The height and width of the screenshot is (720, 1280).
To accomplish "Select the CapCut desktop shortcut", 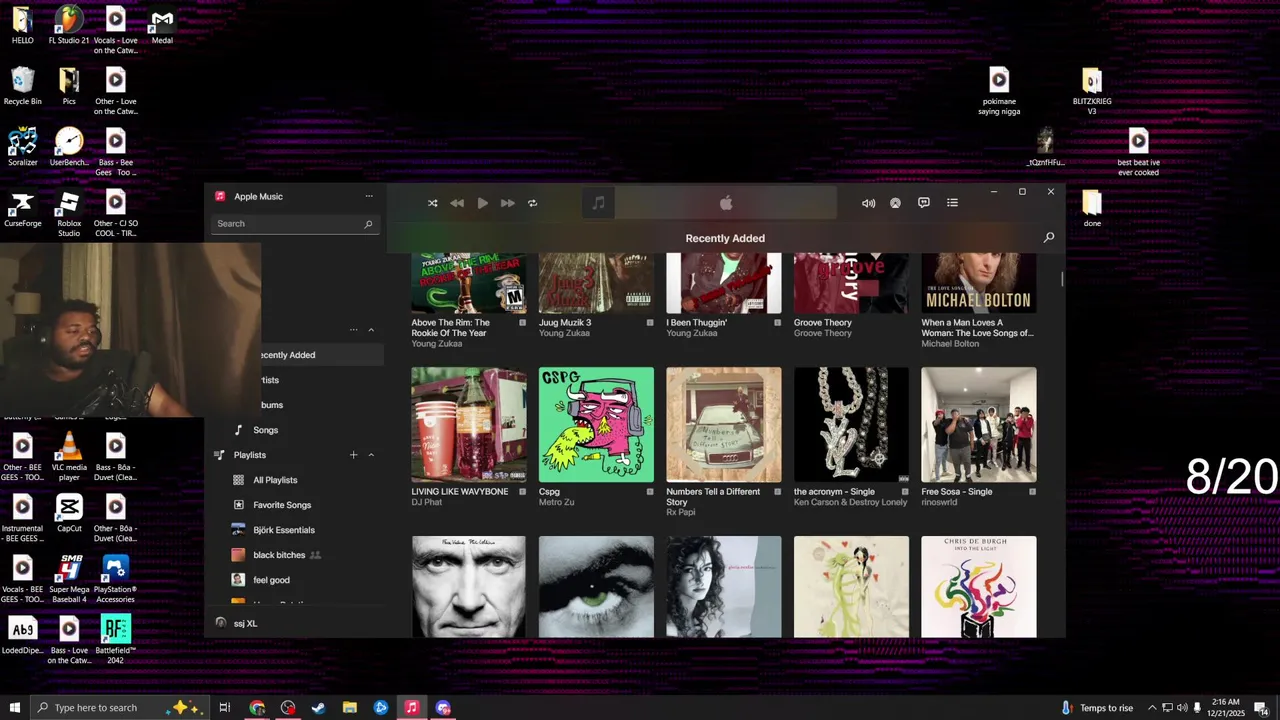I will [x=69, y=513].
